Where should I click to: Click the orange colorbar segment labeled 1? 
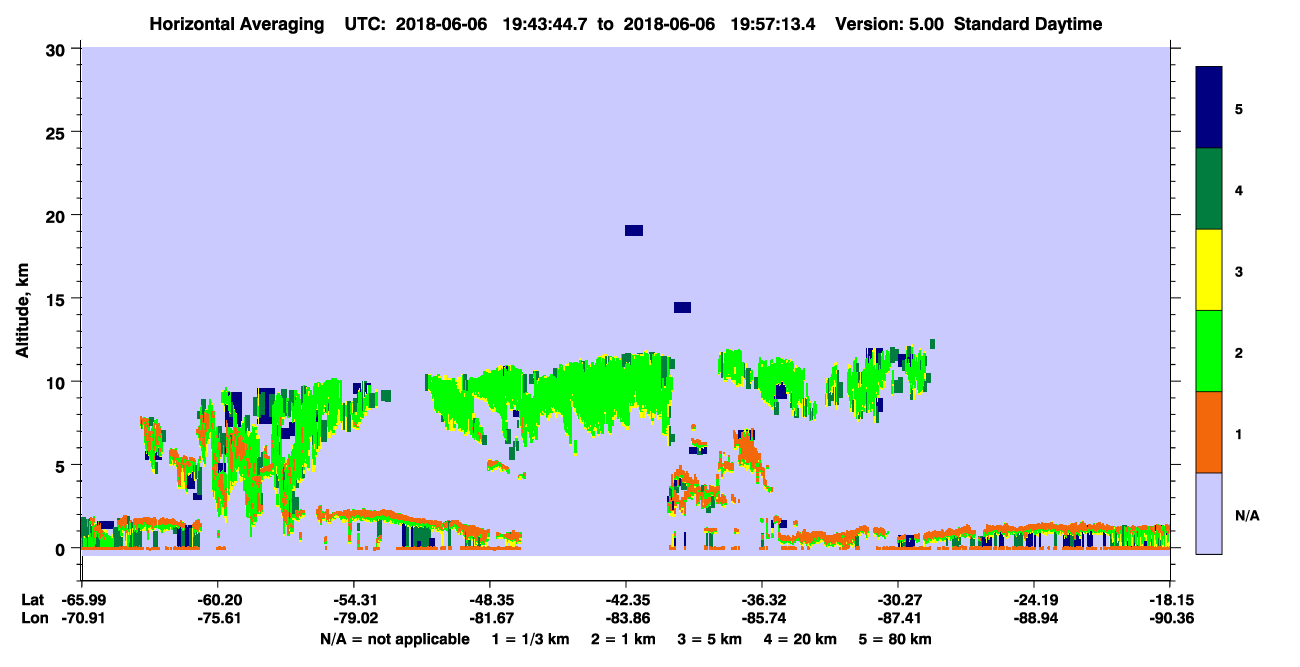click(1209, 432)
